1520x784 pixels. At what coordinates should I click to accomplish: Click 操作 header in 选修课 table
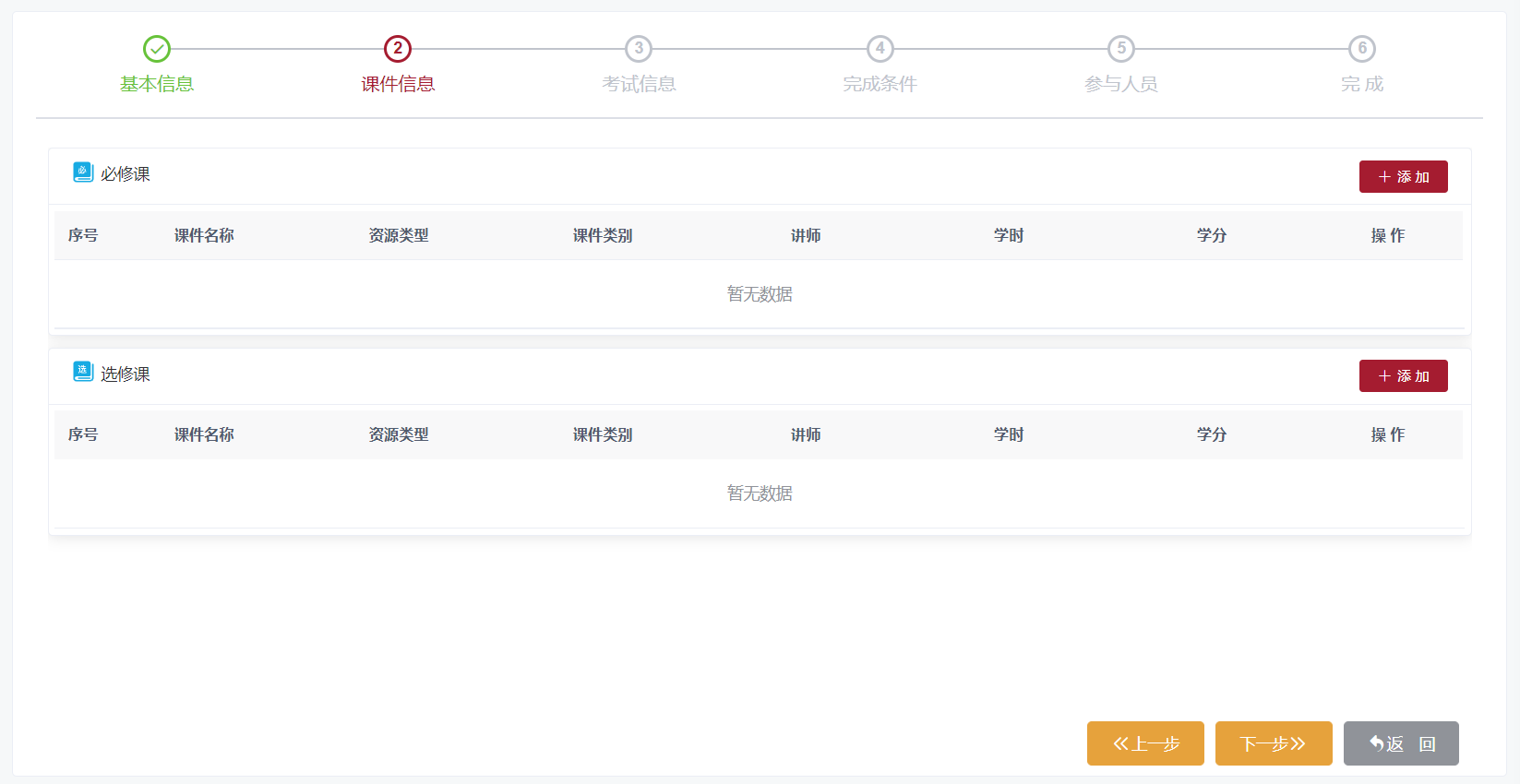[x=1388, y=434]
